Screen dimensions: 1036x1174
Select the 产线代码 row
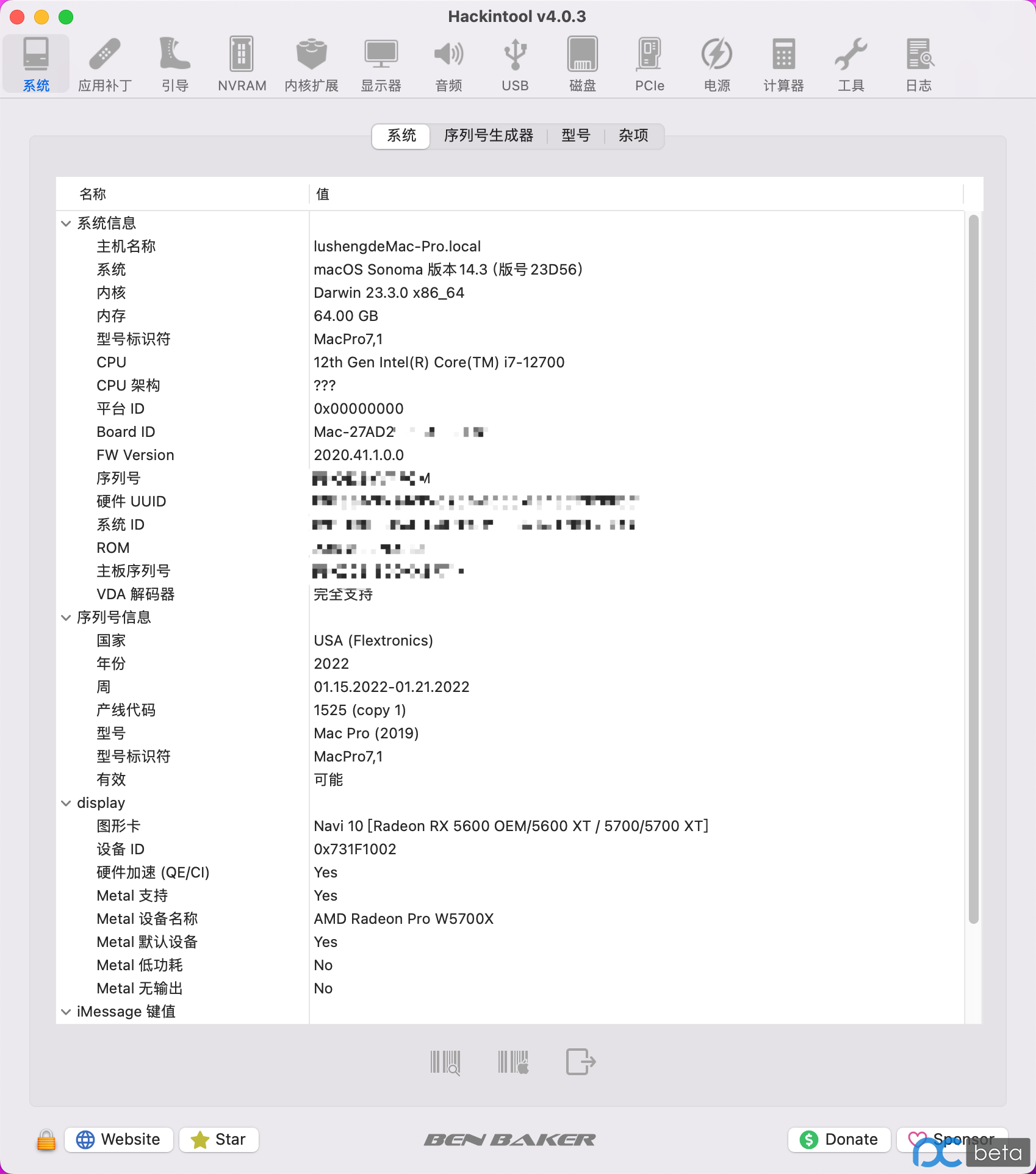point(510,710)
